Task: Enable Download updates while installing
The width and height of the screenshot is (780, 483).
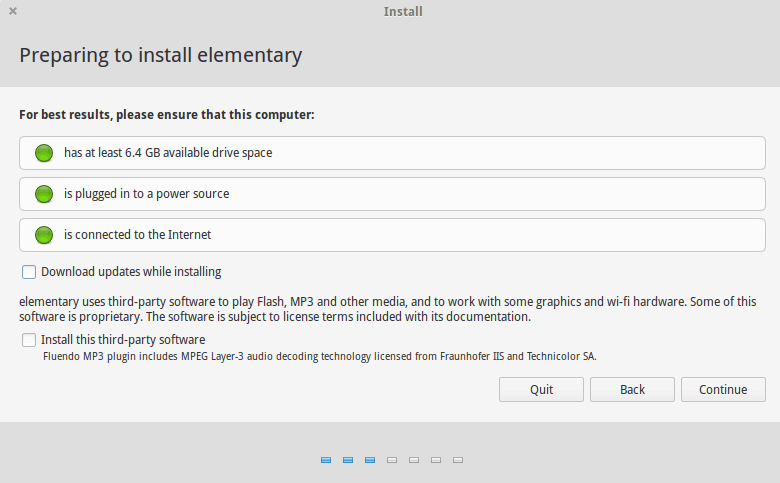Action: (x=29, y=272)
